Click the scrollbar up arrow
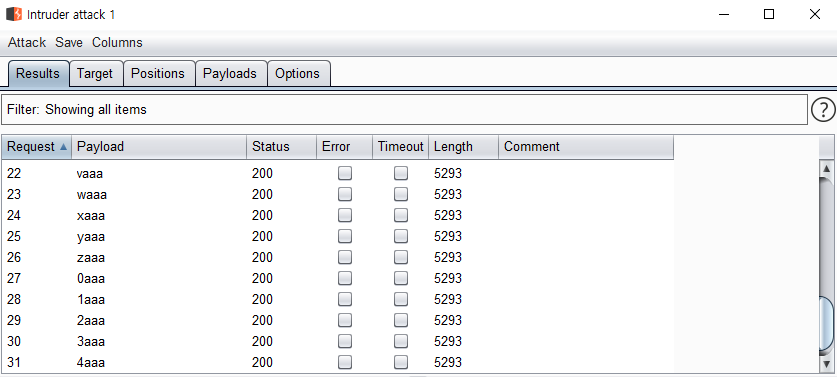The image size is (837, 377). 826,169
